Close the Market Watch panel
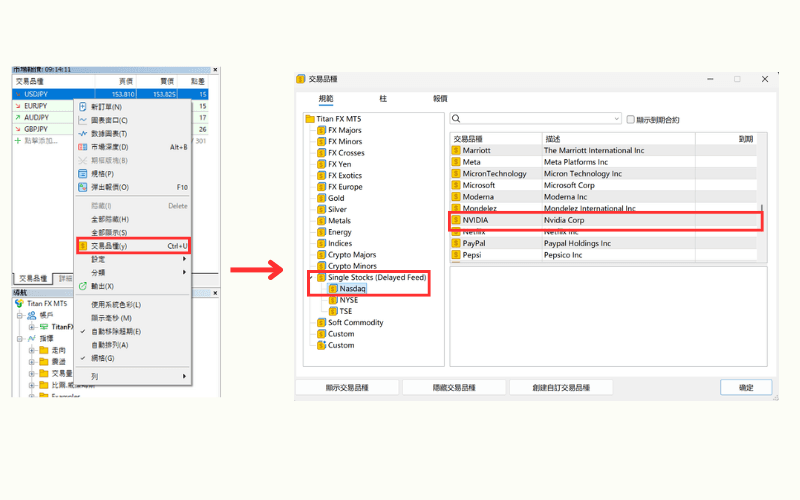Image resolution: width=800 pixels, height=500 pixels. coord(215,70)
